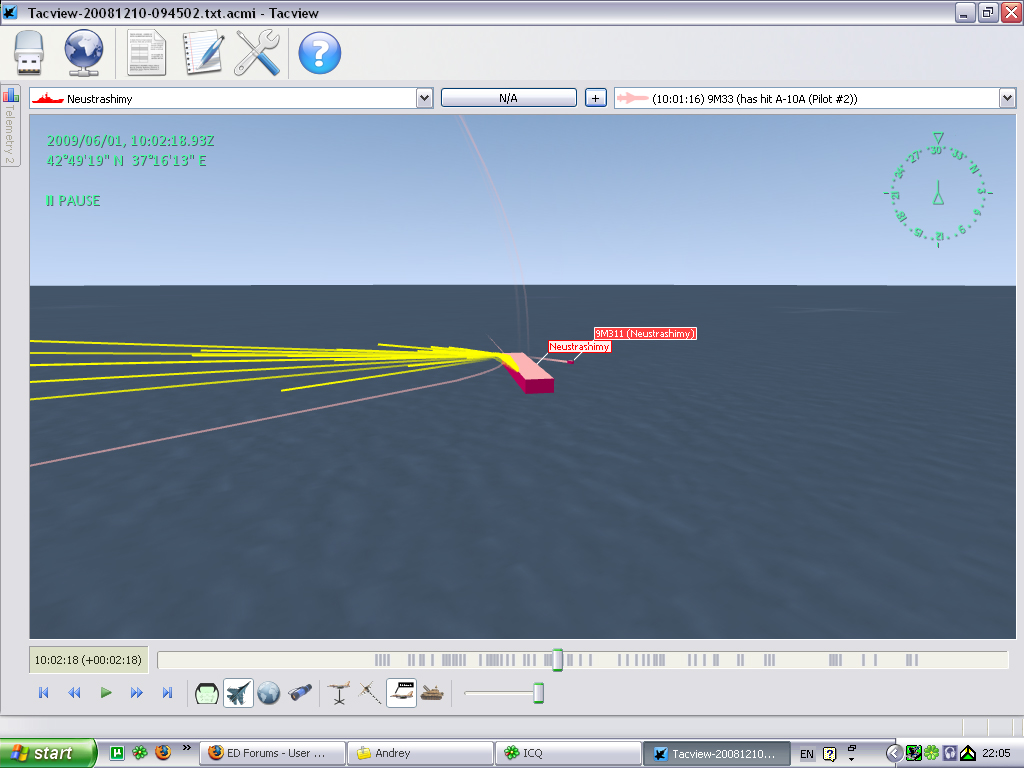The height and width of the screenshot is (768, 1024).
Task: Open the Telemetry 2 side tab
Action: tap(10, 125)
